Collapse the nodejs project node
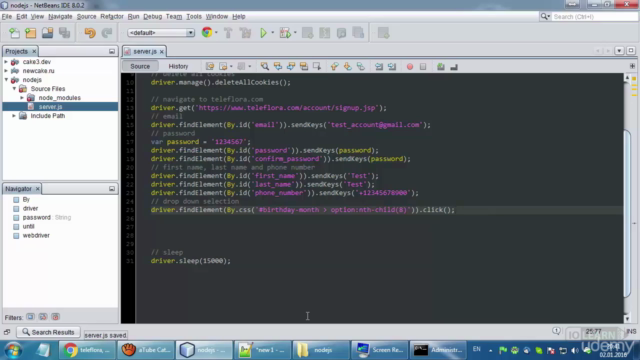 (6, 80)
